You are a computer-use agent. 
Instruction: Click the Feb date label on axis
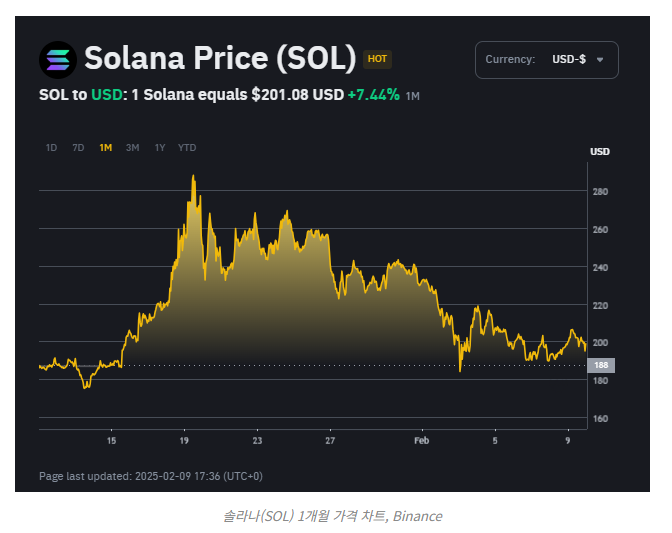coord(421,440)
